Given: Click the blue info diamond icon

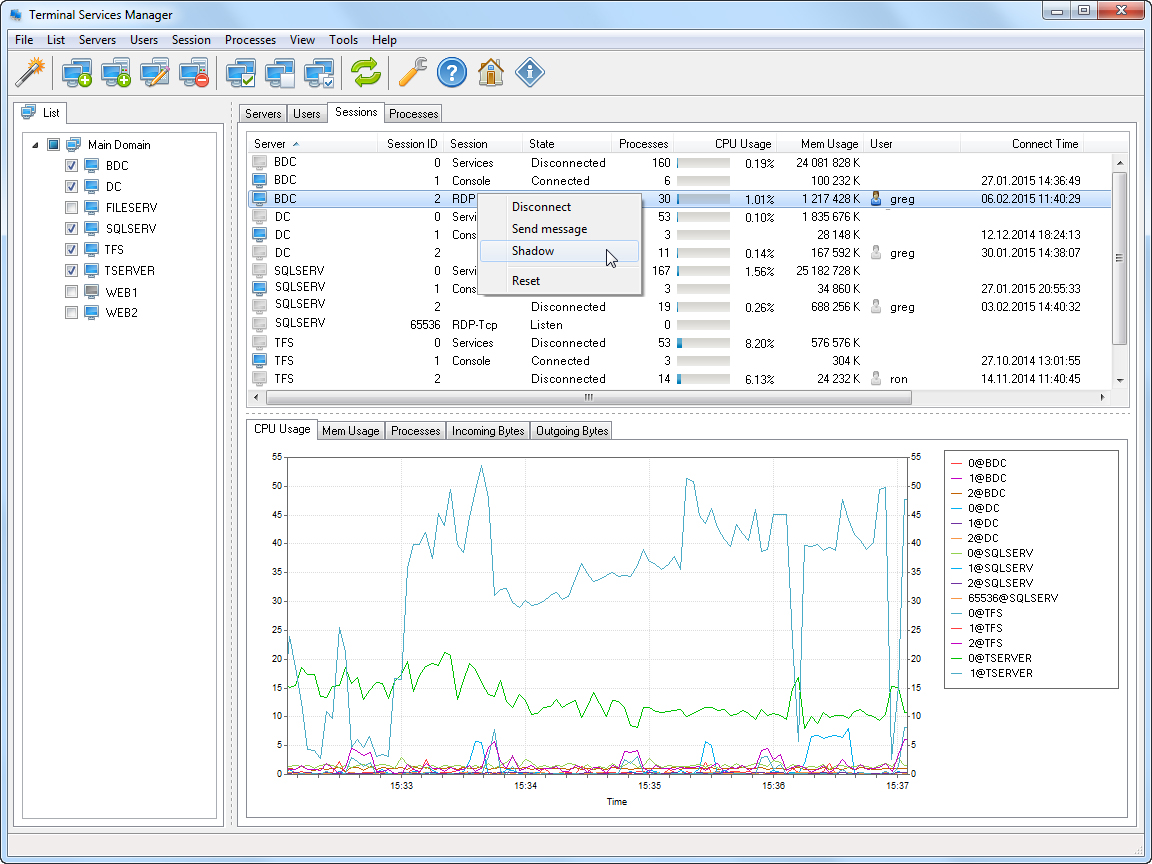Looking at the screenshot, I should [x=530, y=72].
